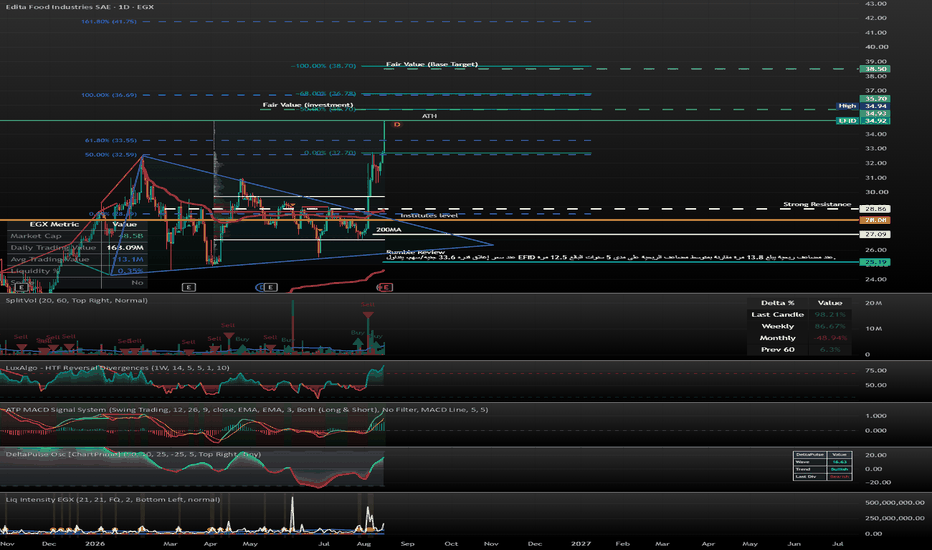Click the 100.00% (36.69) Fibonacci label

pos(109,95)
